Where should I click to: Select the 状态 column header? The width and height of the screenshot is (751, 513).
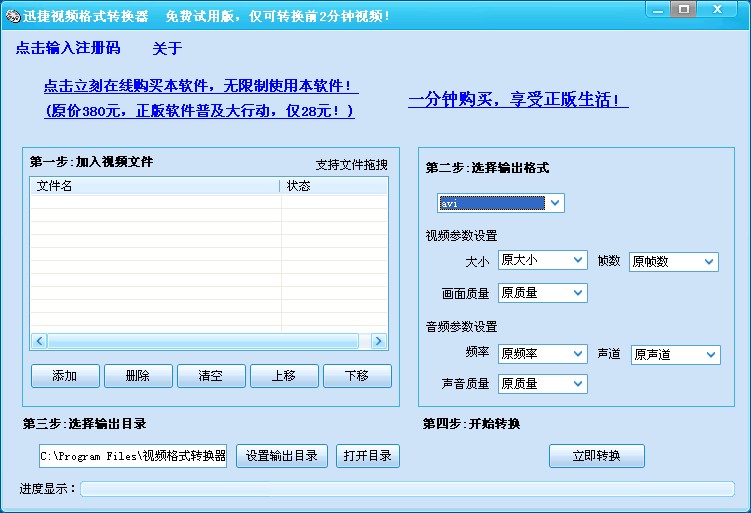[x=334, y=186]
